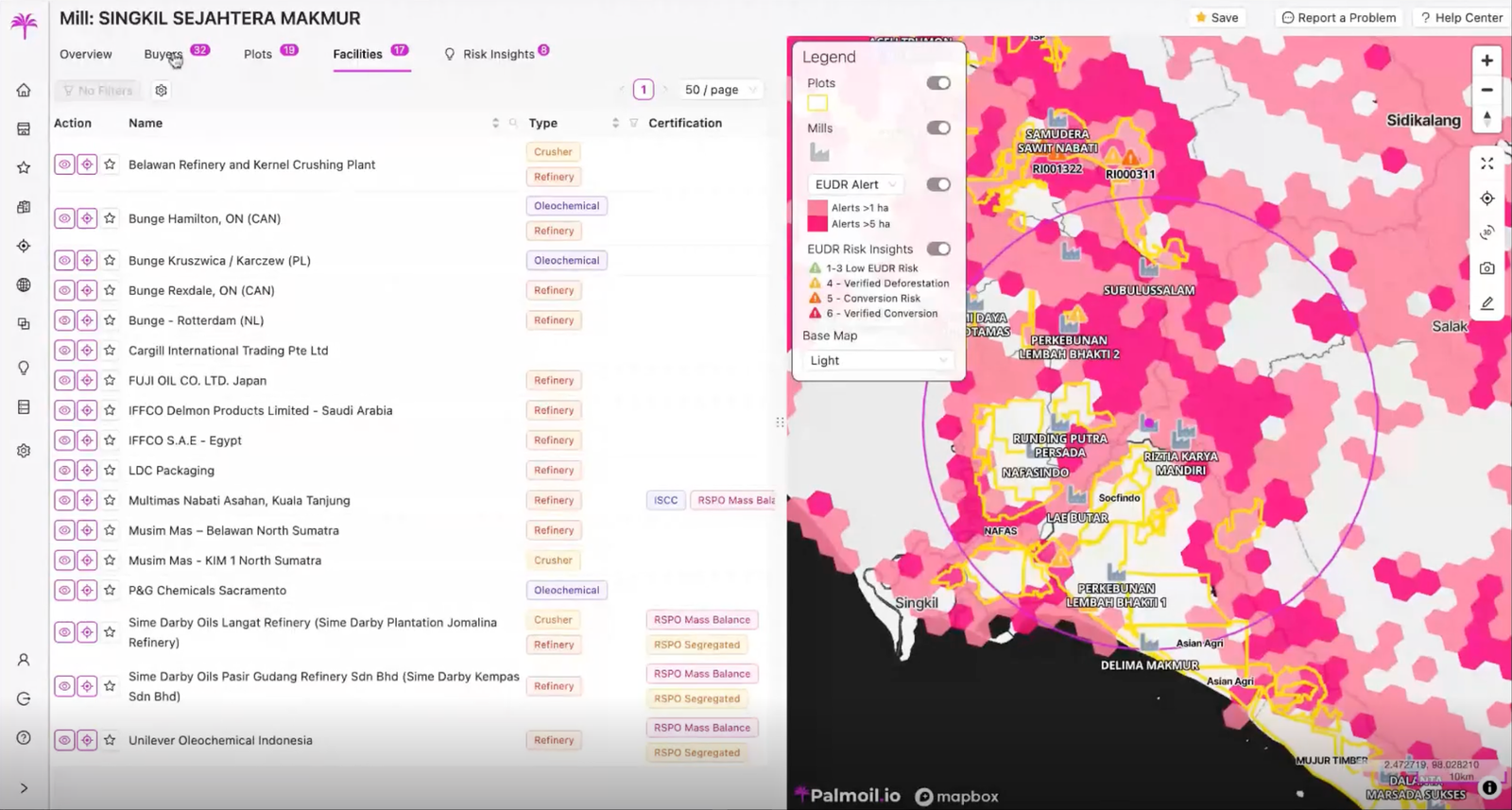Click the map locate crosshair tool
Viewport: 1512px width, 810px height.
pyautogui.click(x=1486, y=198)
